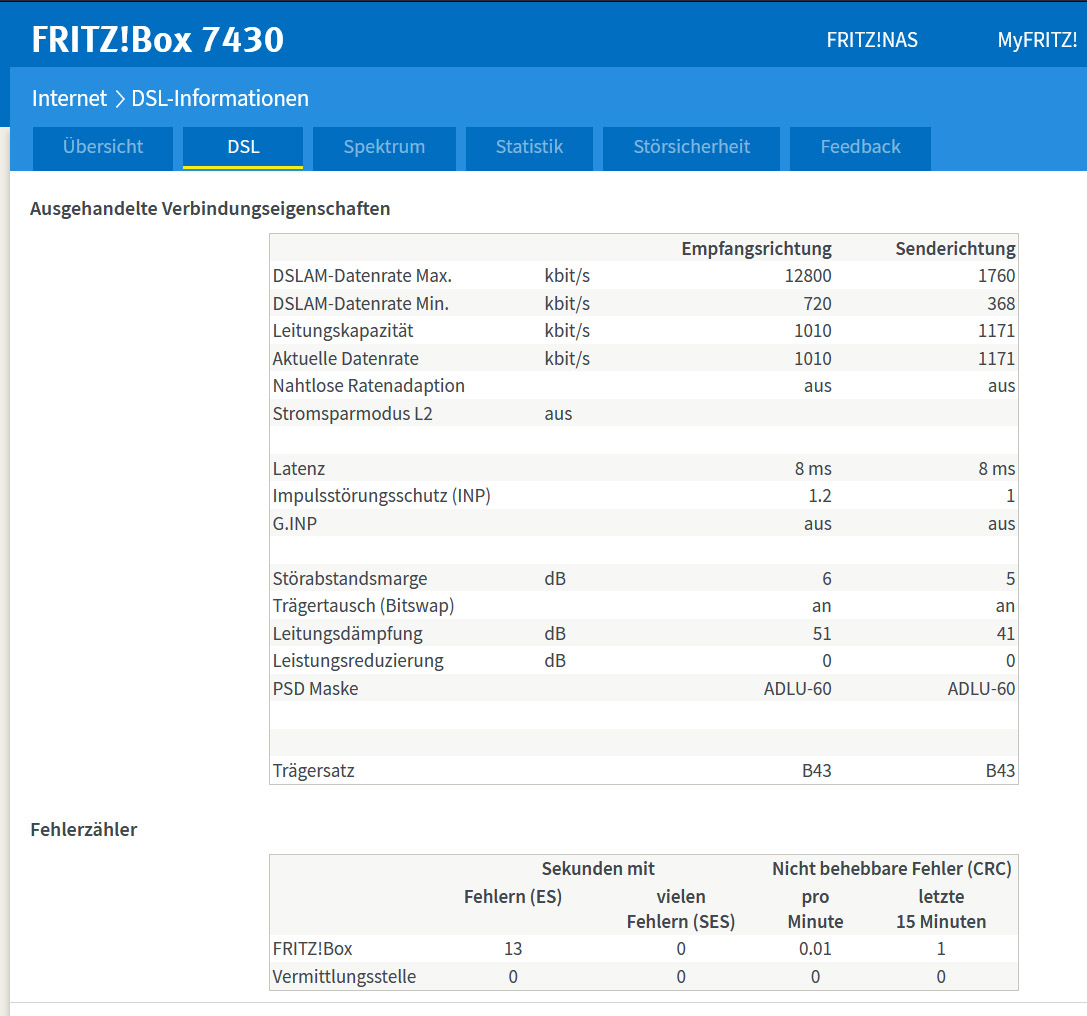Open the Statistik tab
The image size is (1087, 1016).
[529, 147]
